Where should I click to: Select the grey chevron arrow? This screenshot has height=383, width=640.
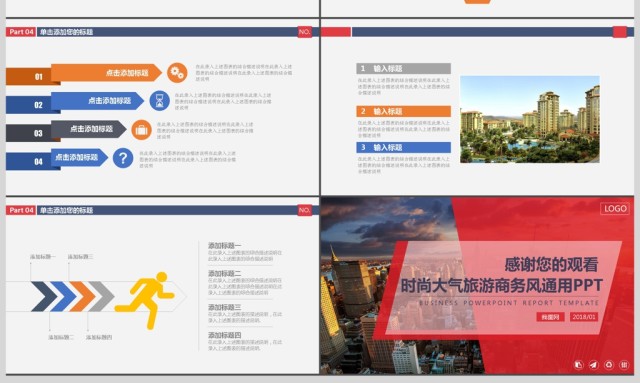pyautogui.click(x=102, y=296)
